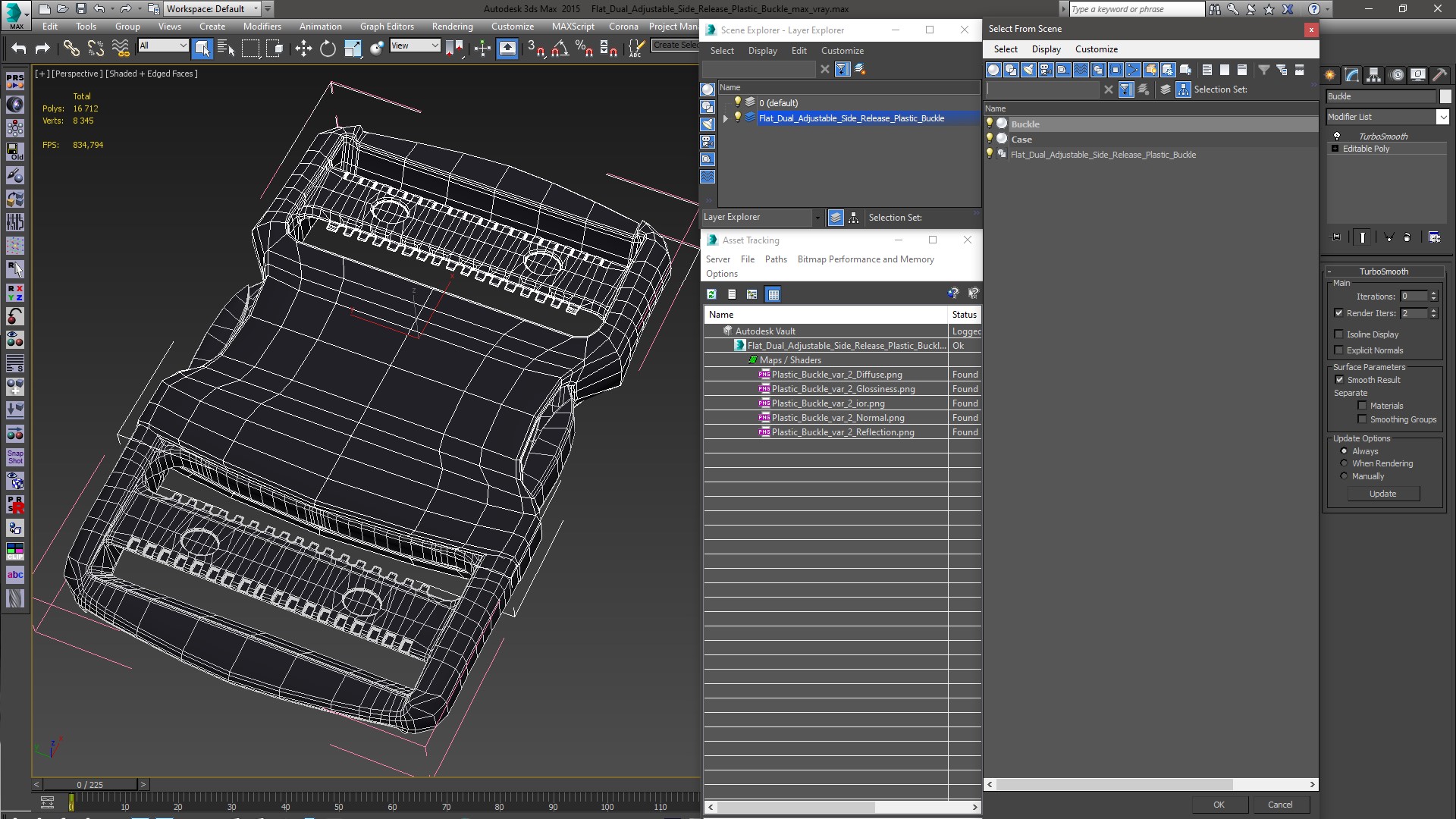The image size is (1456, 819).
Task: Click Configure Modifier Sets icon
Action: [x=1435, y=237]
